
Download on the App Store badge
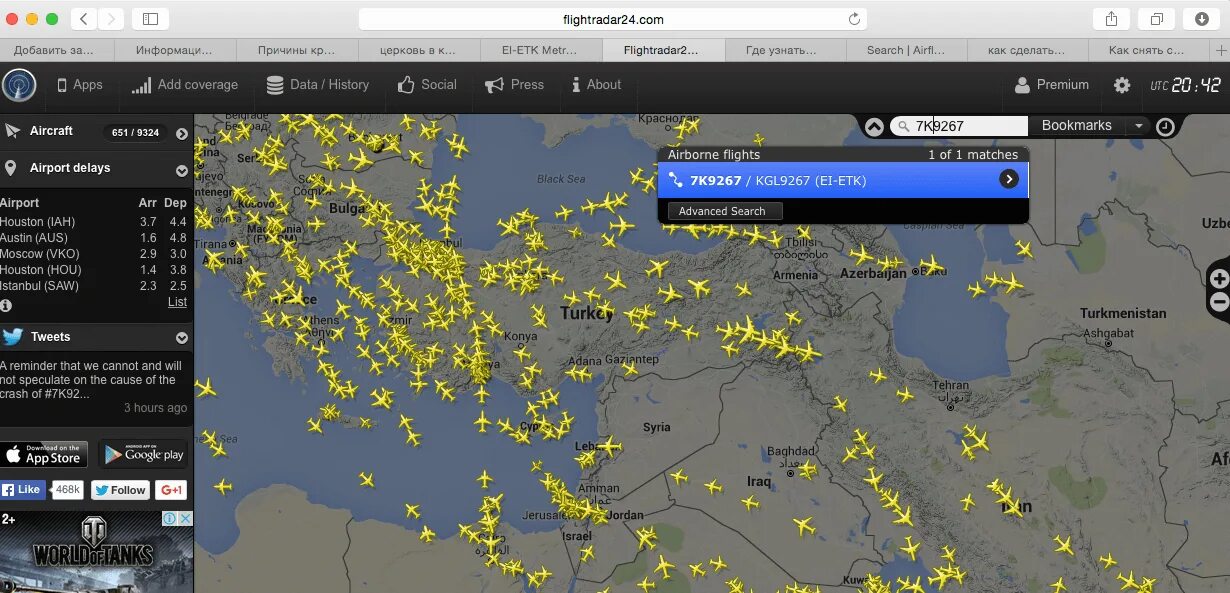tap(44, 454)
